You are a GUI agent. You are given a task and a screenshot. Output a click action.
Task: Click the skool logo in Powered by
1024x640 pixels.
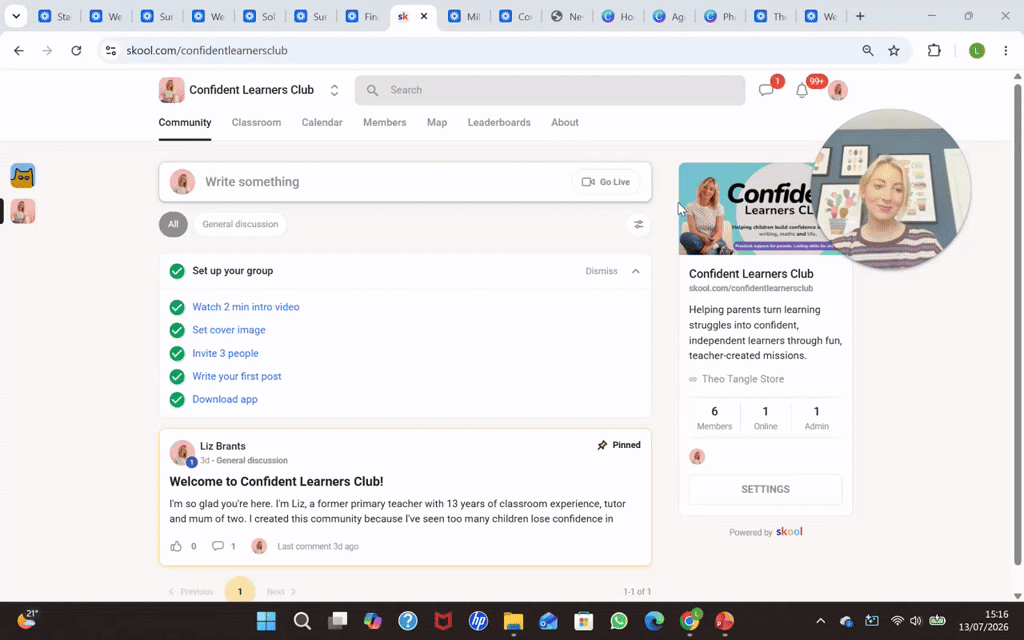click(789, 532)
